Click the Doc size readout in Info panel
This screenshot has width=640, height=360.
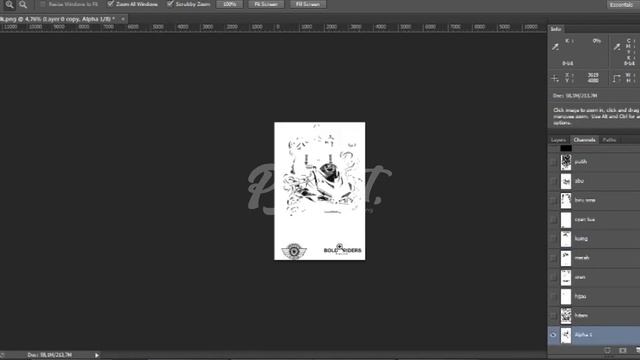pos(575,96)
